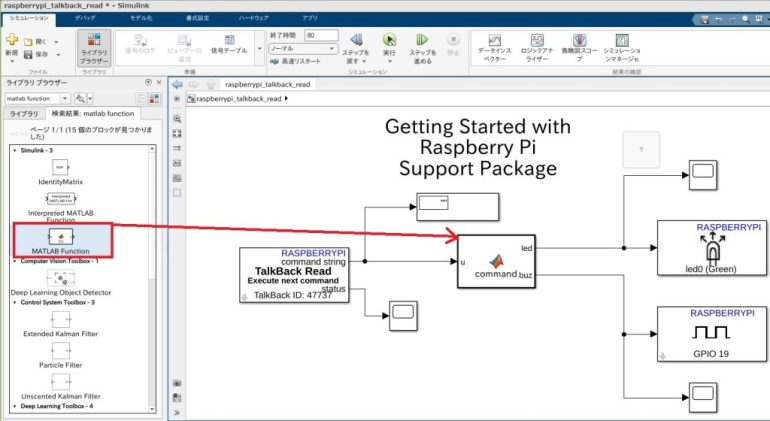Open the library search box dropdown
This screenshot has height=421, width=770.
pos(64,99)
